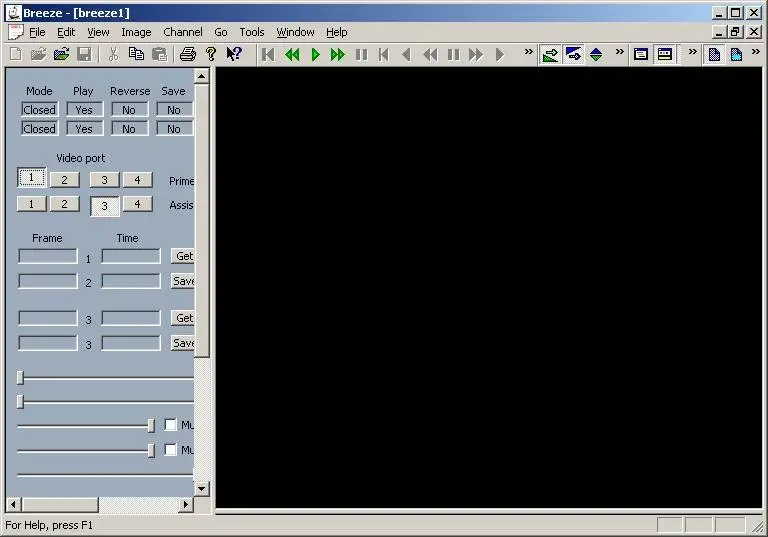Viewport: 768px width, 537px height.
Task: Click the Paste clipboard icon
Action: tap(159, 54)
